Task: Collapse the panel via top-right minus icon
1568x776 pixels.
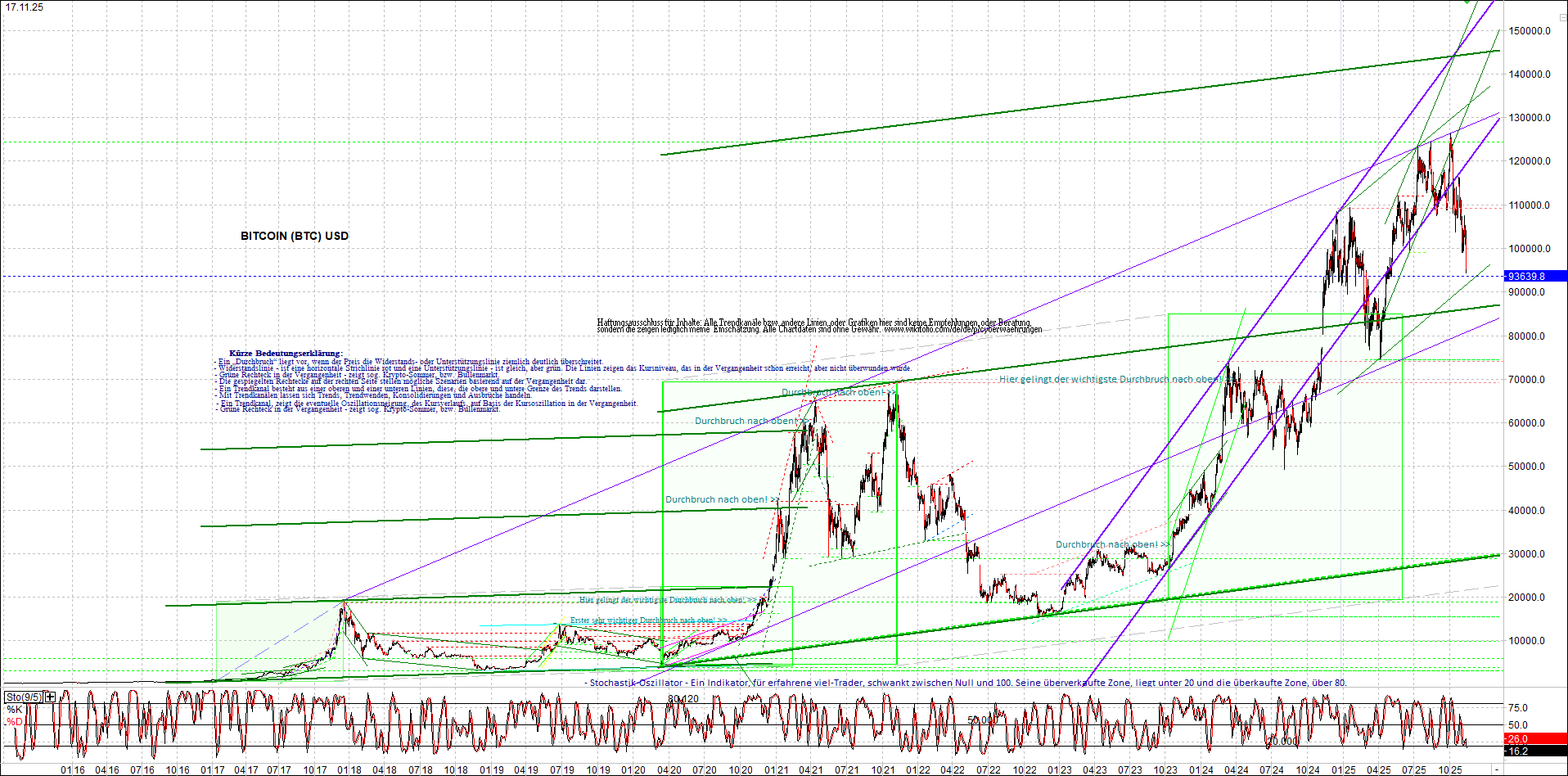Action: [1563, 18]
